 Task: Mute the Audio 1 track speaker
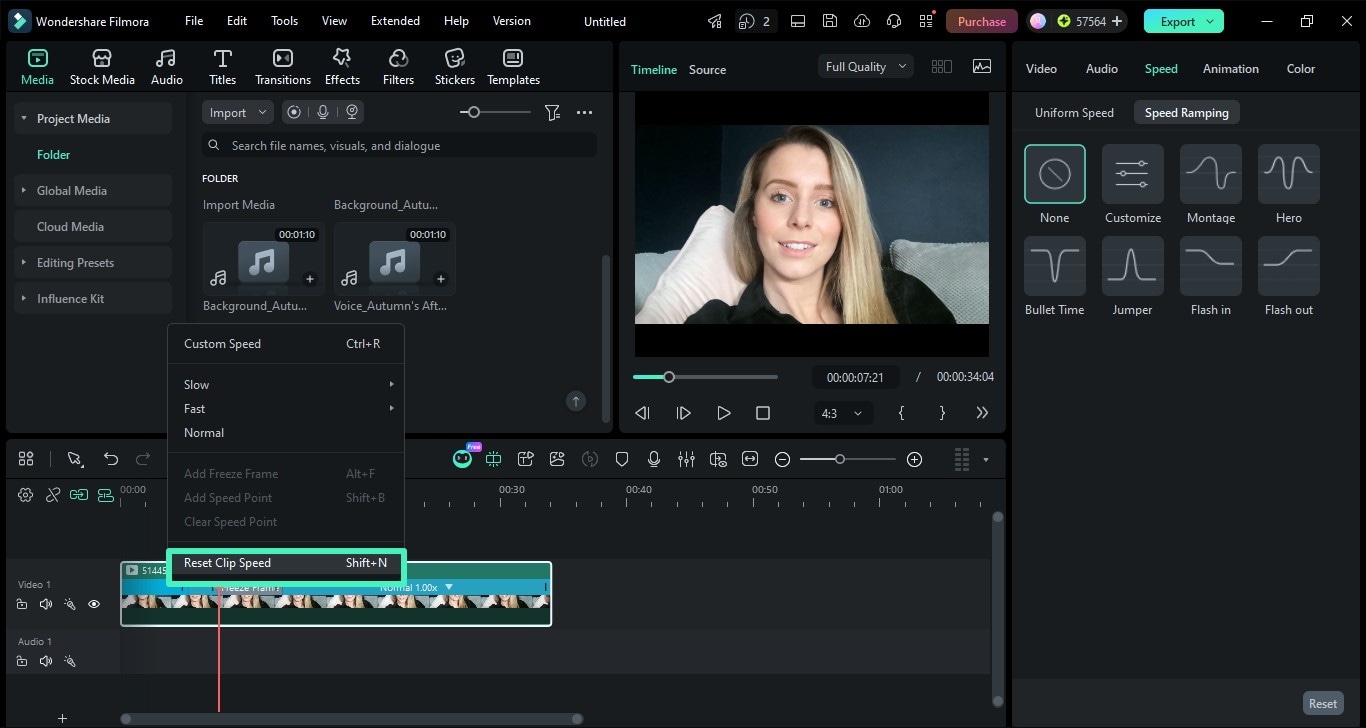(45, 661)
